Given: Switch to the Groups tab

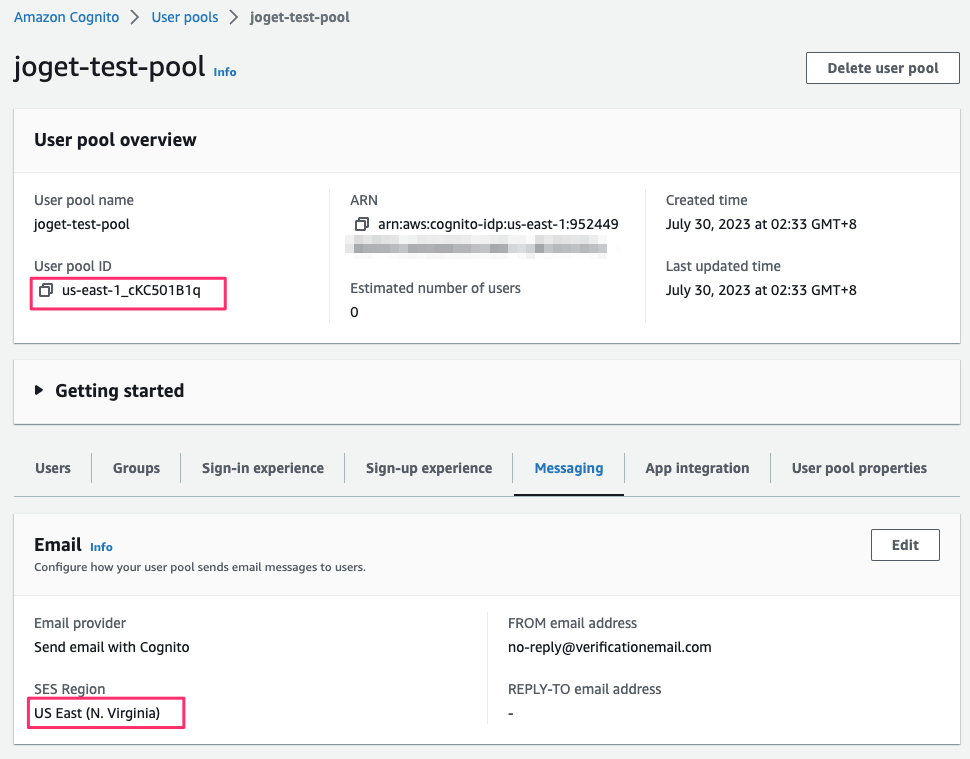Looking at the screenshot, I should [x=136, y=468].
